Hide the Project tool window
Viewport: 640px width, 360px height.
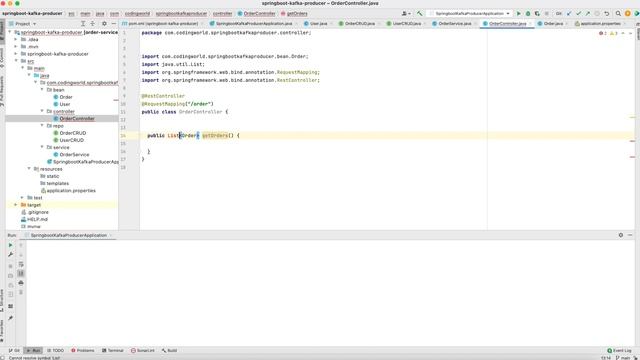[113, 24]
